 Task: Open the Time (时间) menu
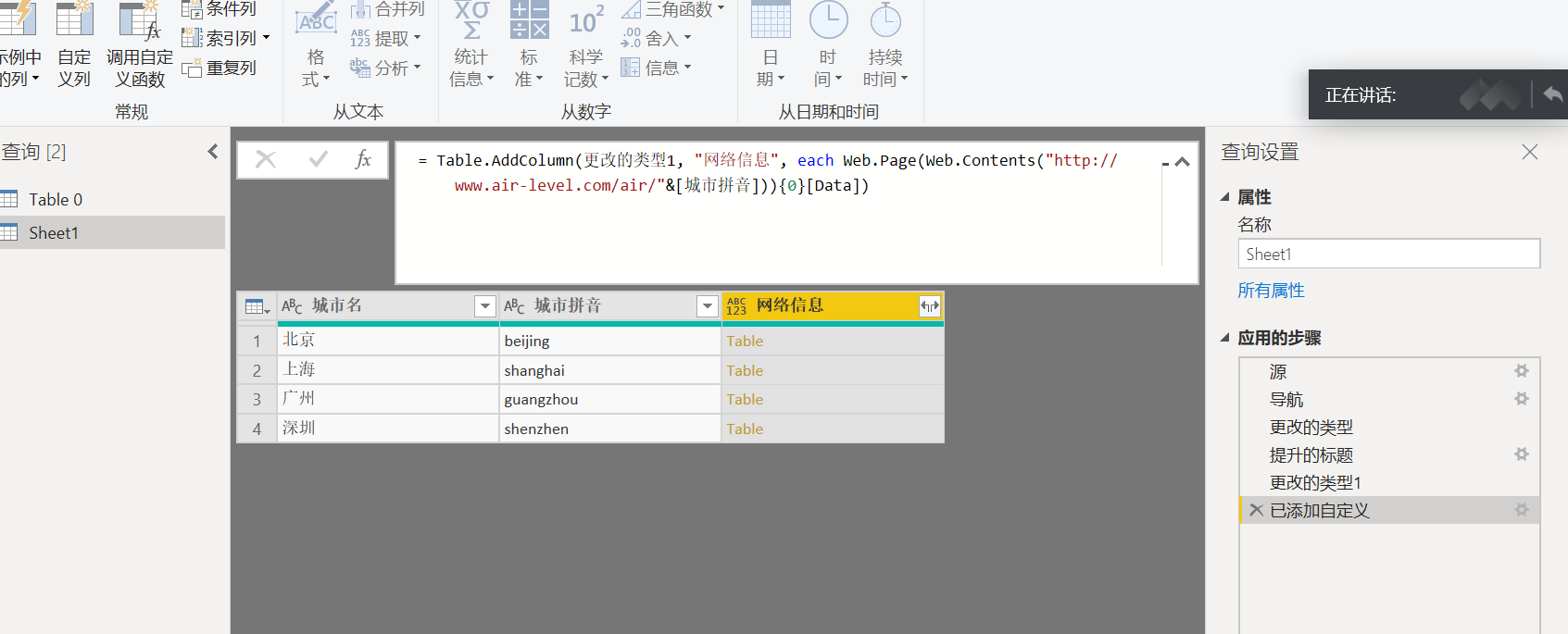(x=828, y=44)
